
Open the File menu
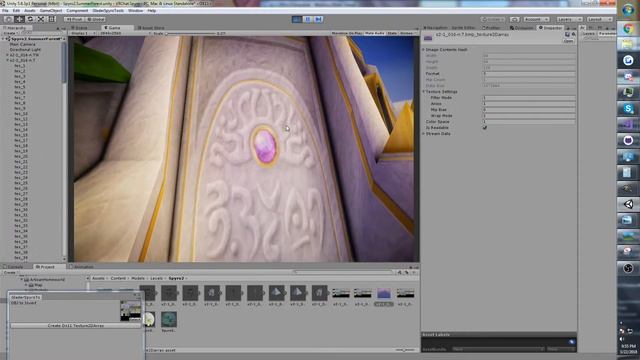pos(5,11)
